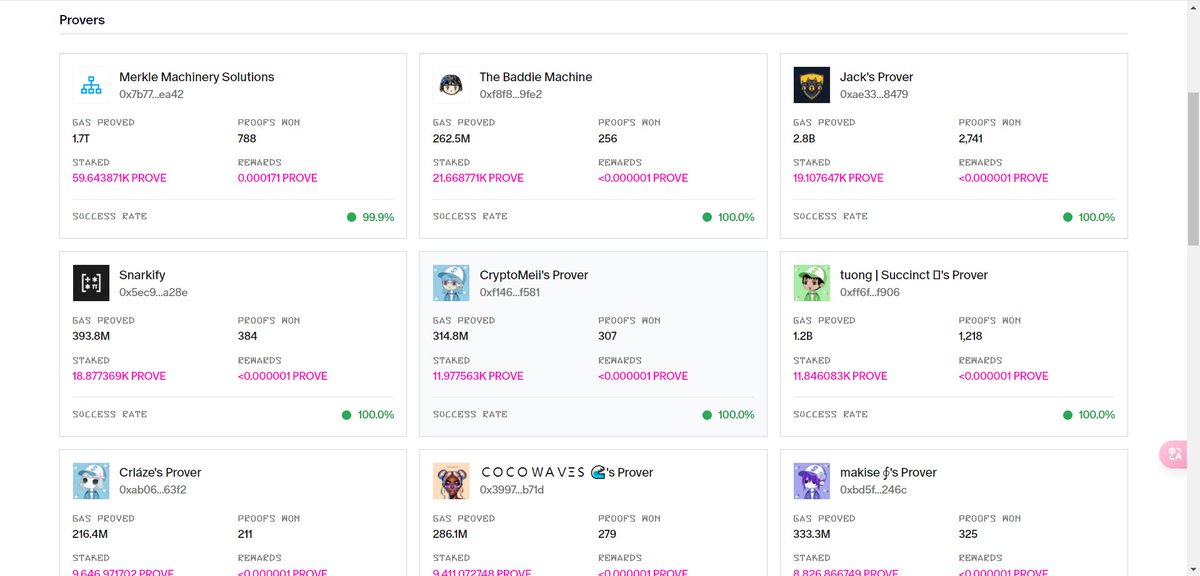This screenshot has height=576, width=1200.
Task: Open tuong | Succinct's Prover name
Action: point(914,275)
